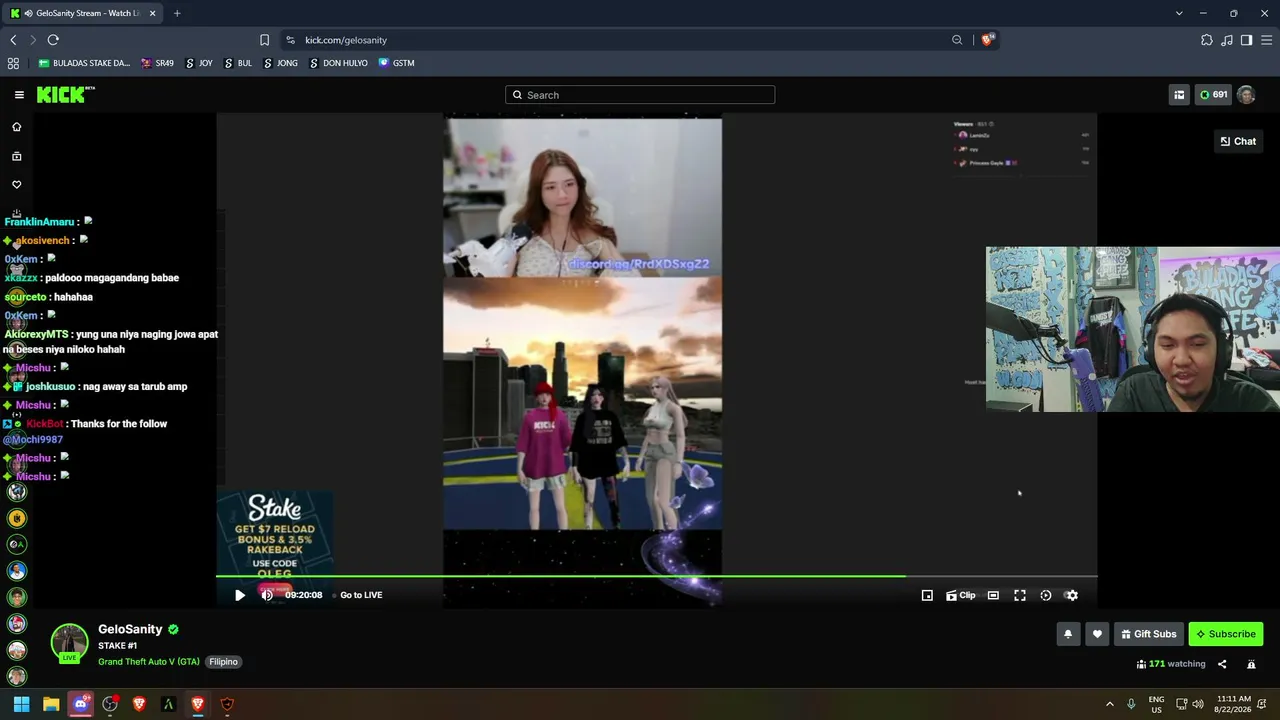The height and width of the screenshot is (720, 1280).
Task: Open the Home icon in the left sidebar
Action: click(x=16, y=127)
